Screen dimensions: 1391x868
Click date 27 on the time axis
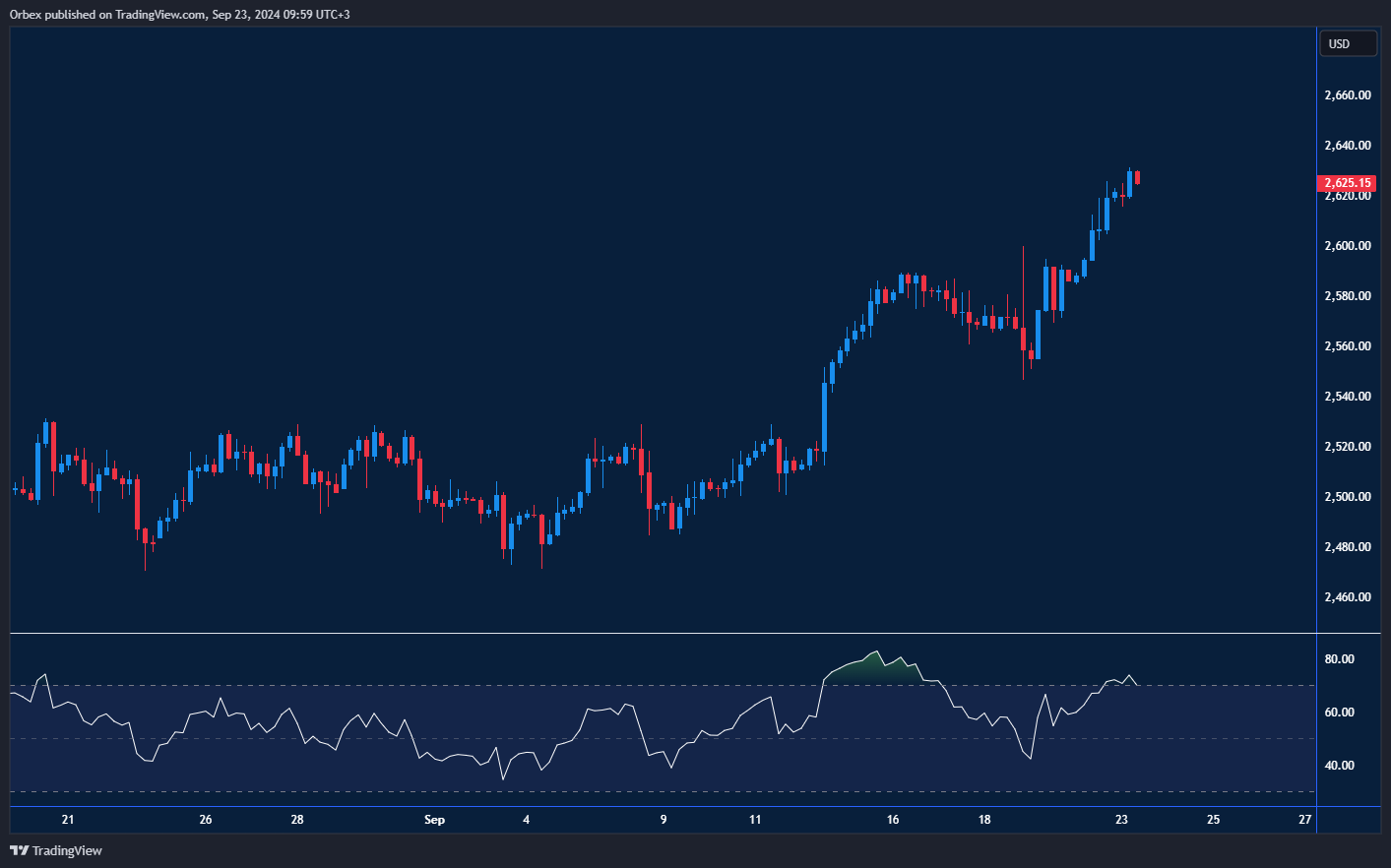click(x=1304, y=819)
